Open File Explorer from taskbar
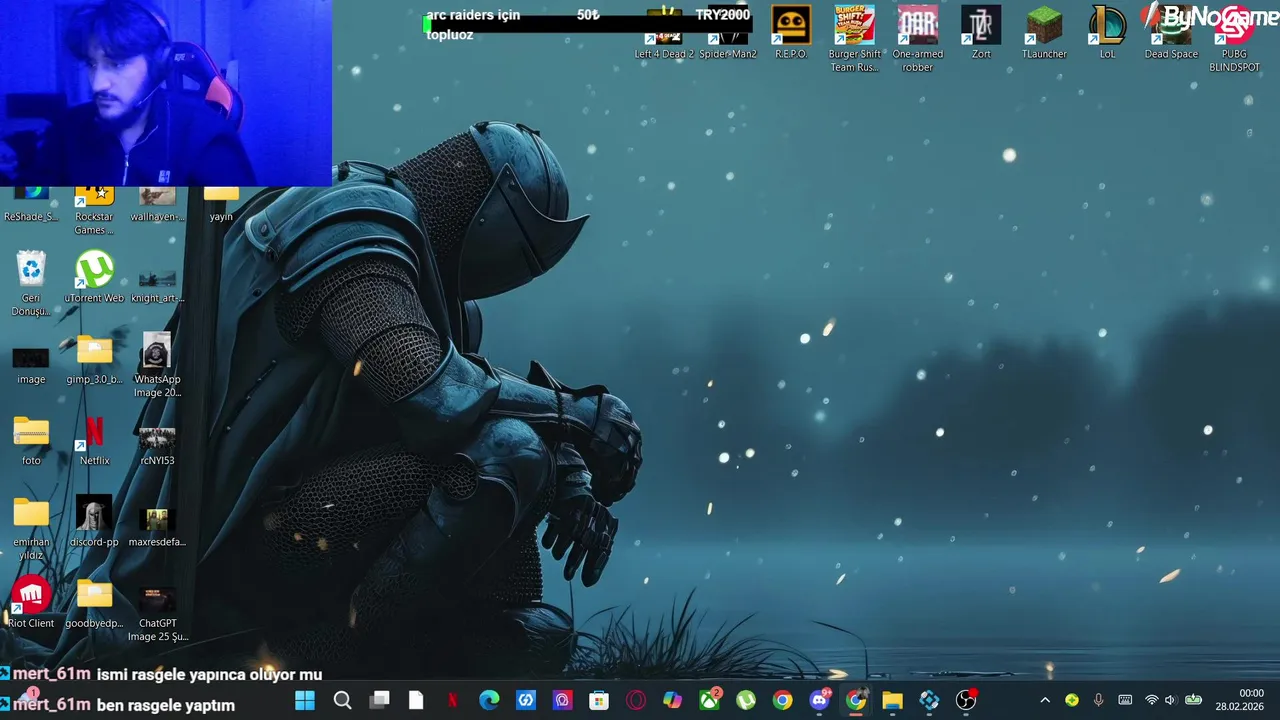This screenshot has height=720, width=1280. click(892, 700)
